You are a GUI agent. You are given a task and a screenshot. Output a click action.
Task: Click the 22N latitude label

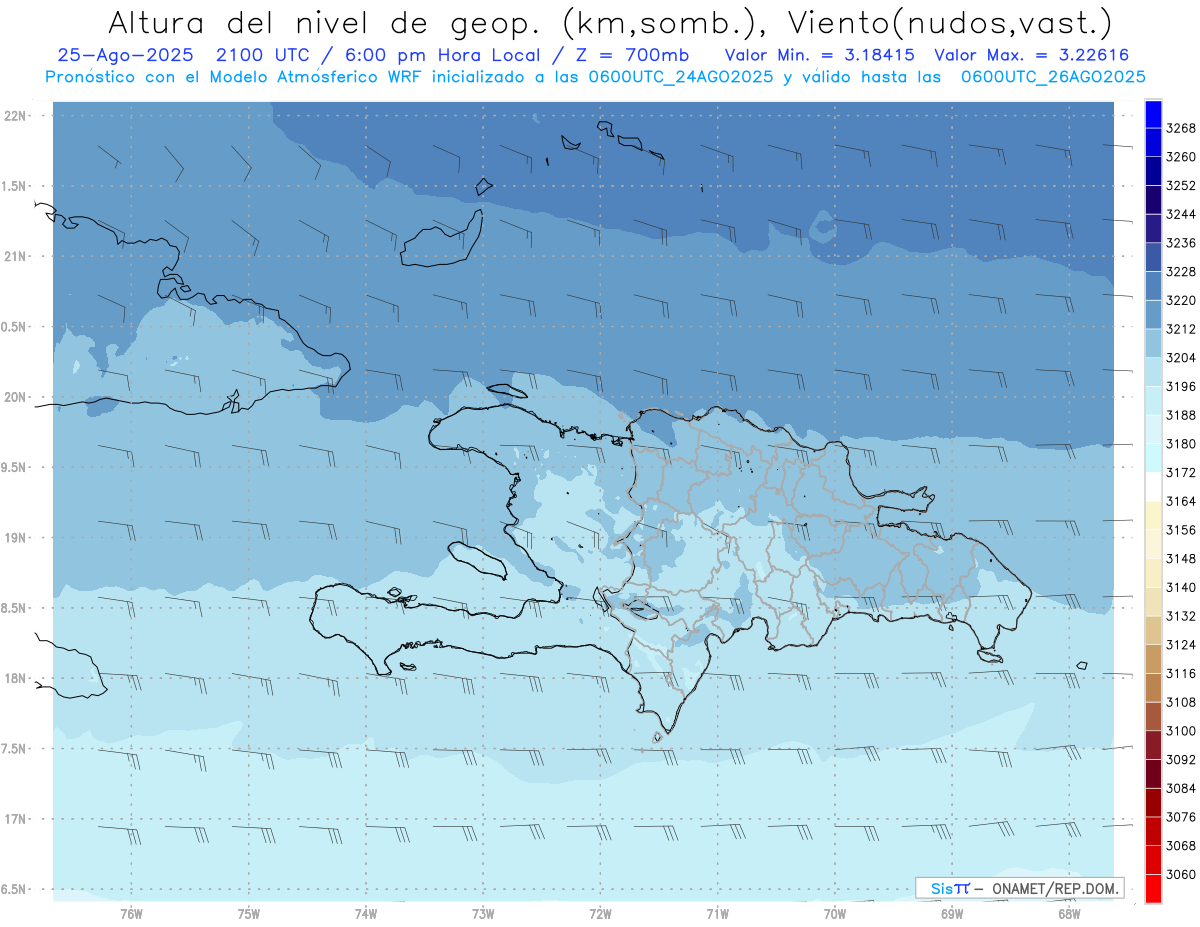pos(16,115)
